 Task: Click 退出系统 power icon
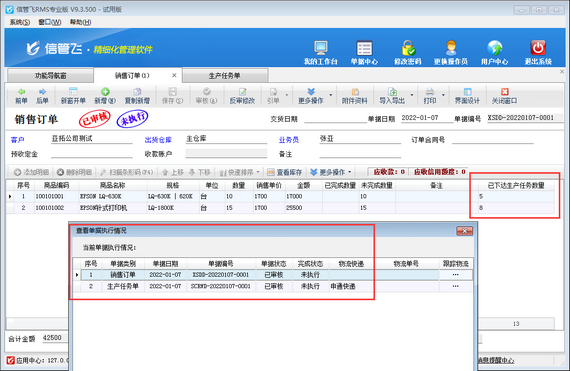[538, 48]
